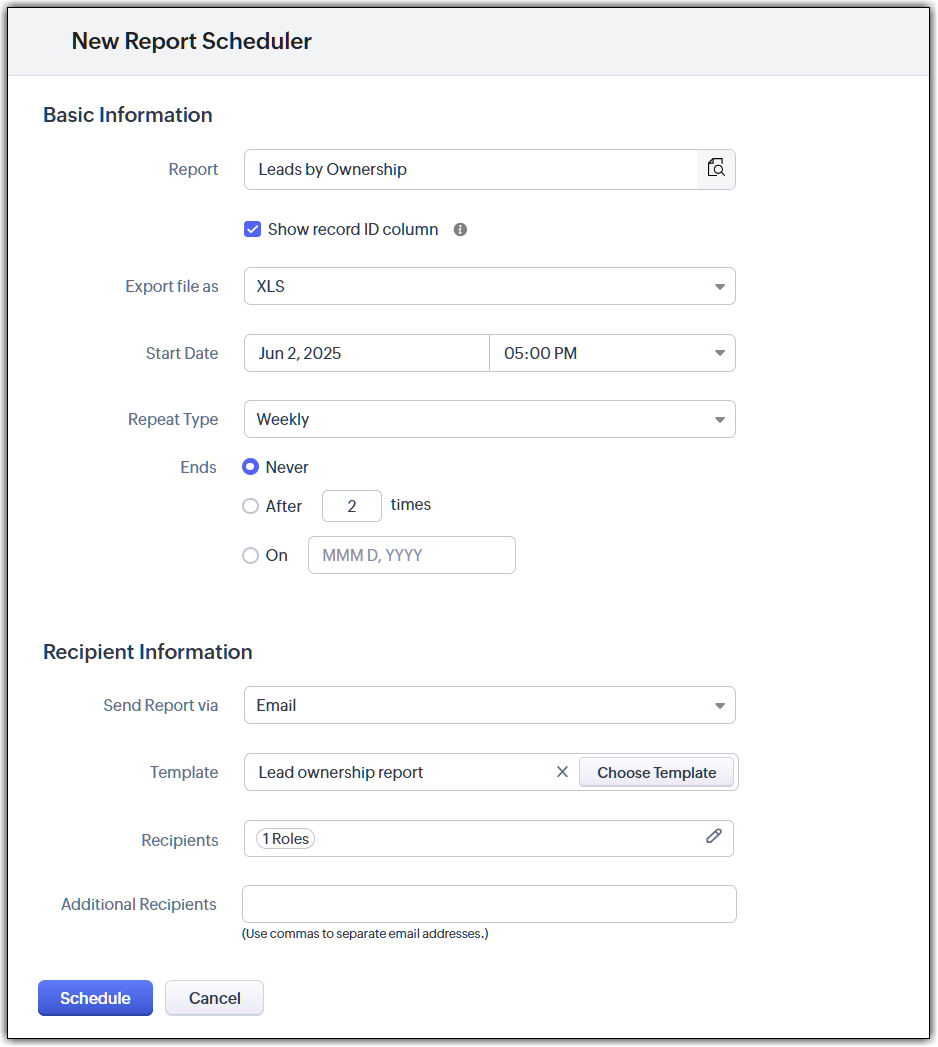Expand the Repeat Type dropdown
Screen dimensions: 938x1047
point(489,419)
